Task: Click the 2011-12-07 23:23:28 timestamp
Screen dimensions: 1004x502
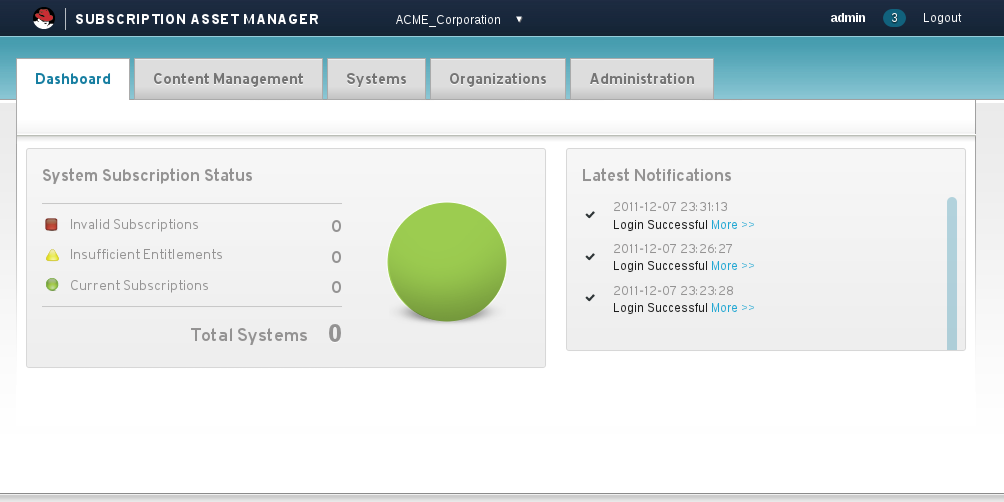Action: click(x=674, y=291)
